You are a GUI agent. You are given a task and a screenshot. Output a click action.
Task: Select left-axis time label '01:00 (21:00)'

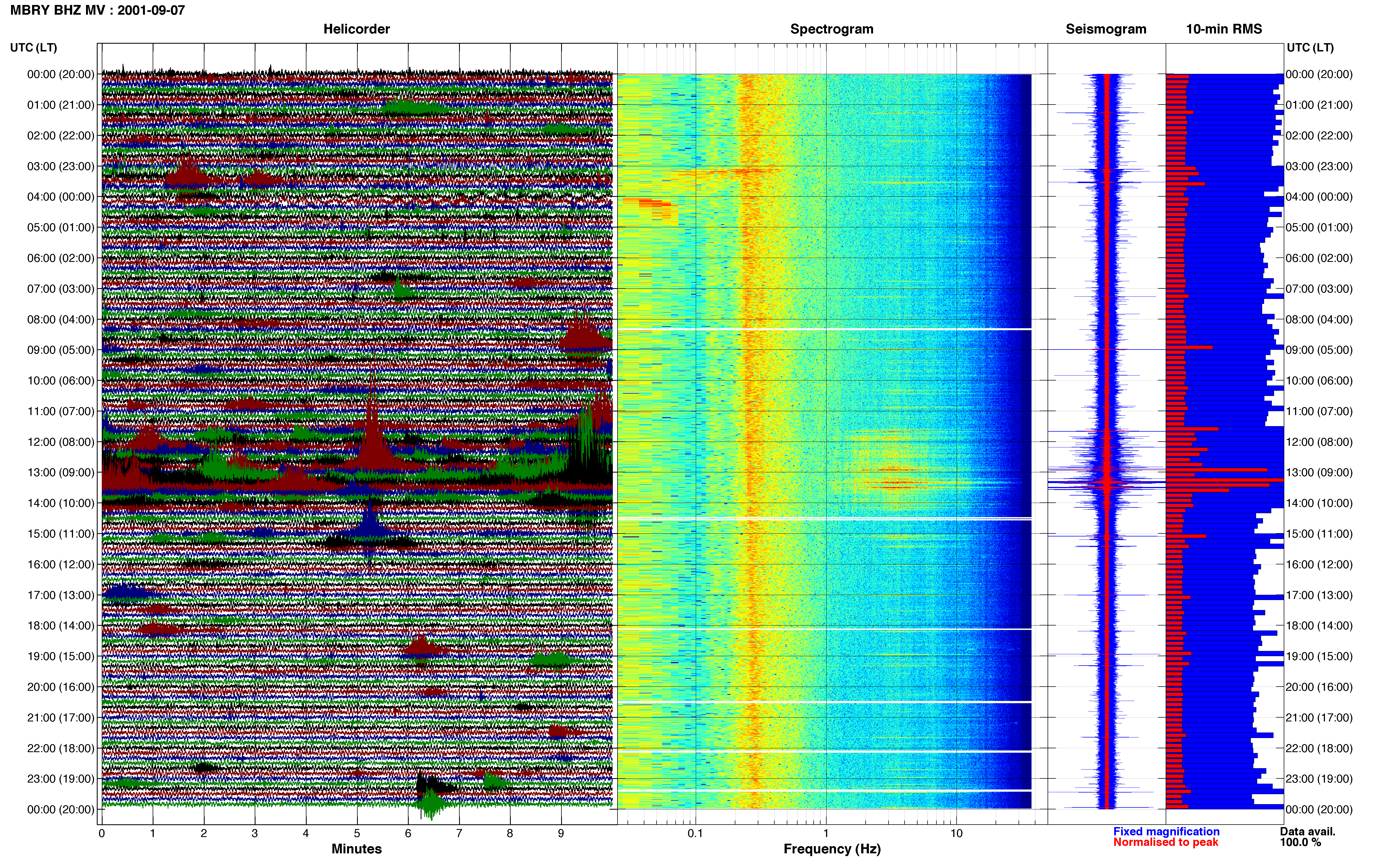(x=61, y=105)
